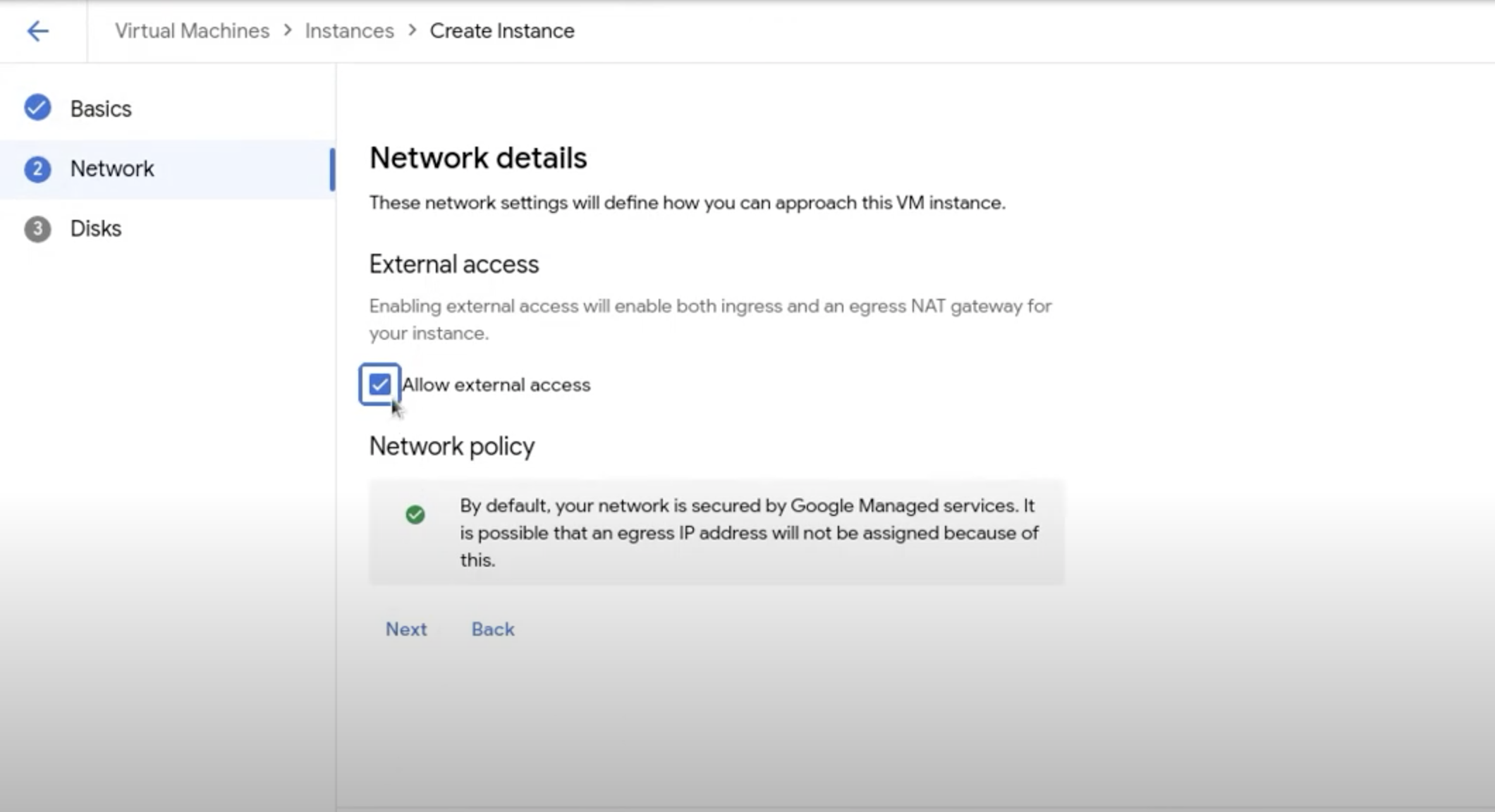Click the numbered circle icon for Disks step
This screenshot has height=812, width=1495.
click(37, 228)
